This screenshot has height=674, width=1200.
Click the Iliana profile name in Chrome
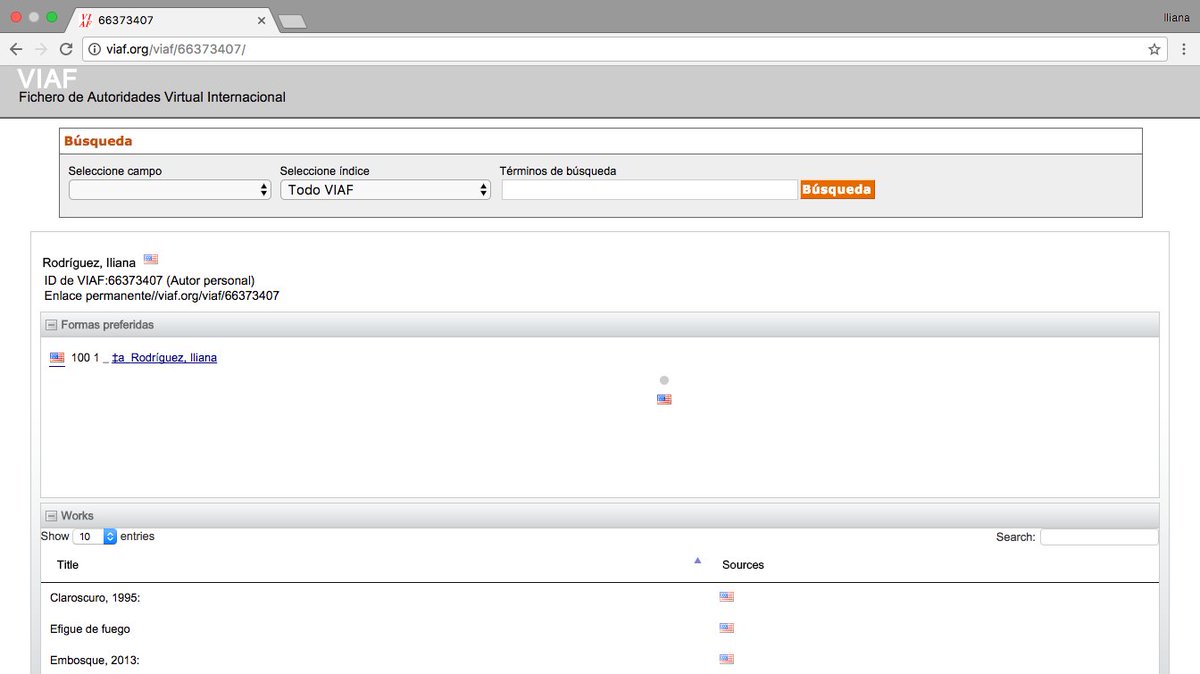click(x=1177, y=17)
